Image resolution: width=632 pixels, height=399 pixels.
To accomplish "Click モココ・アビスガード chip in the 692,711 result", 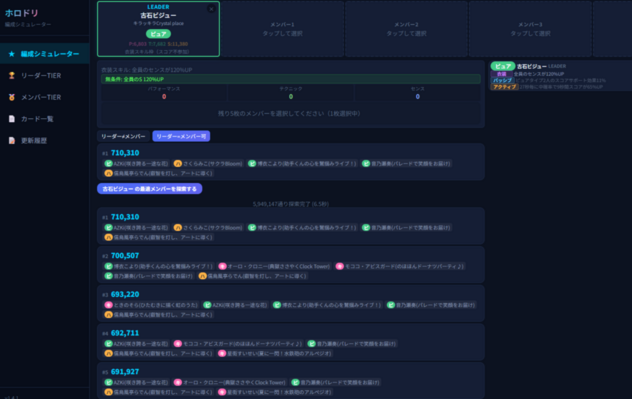I will [x=238, y=344].
